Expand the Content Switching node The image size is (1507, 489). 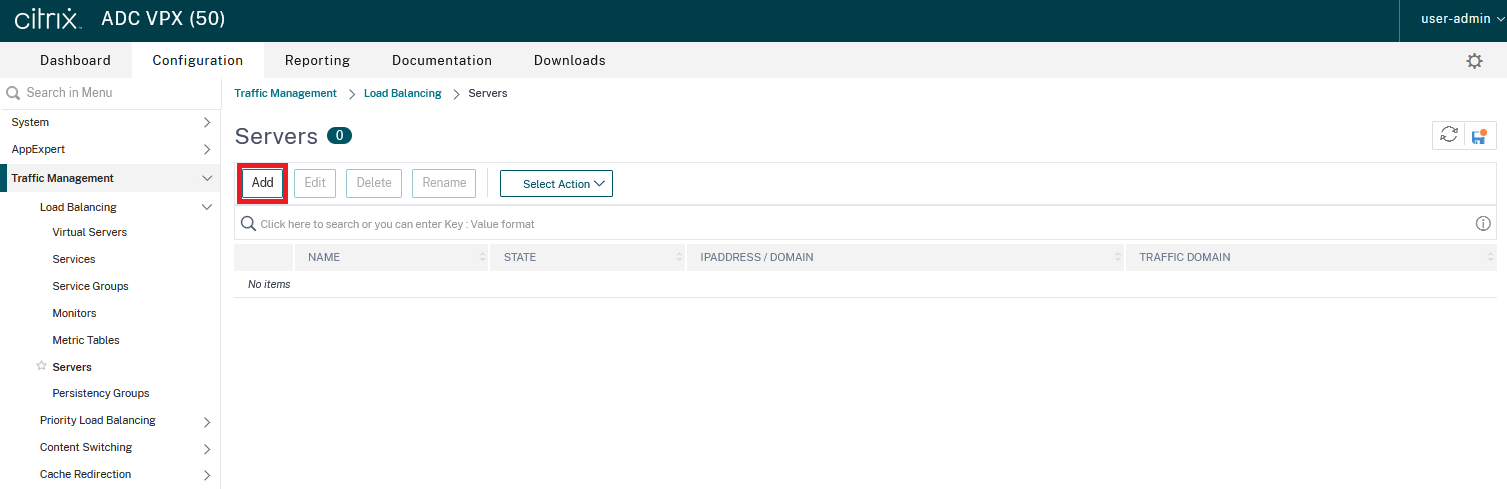[x=207, y=448]
